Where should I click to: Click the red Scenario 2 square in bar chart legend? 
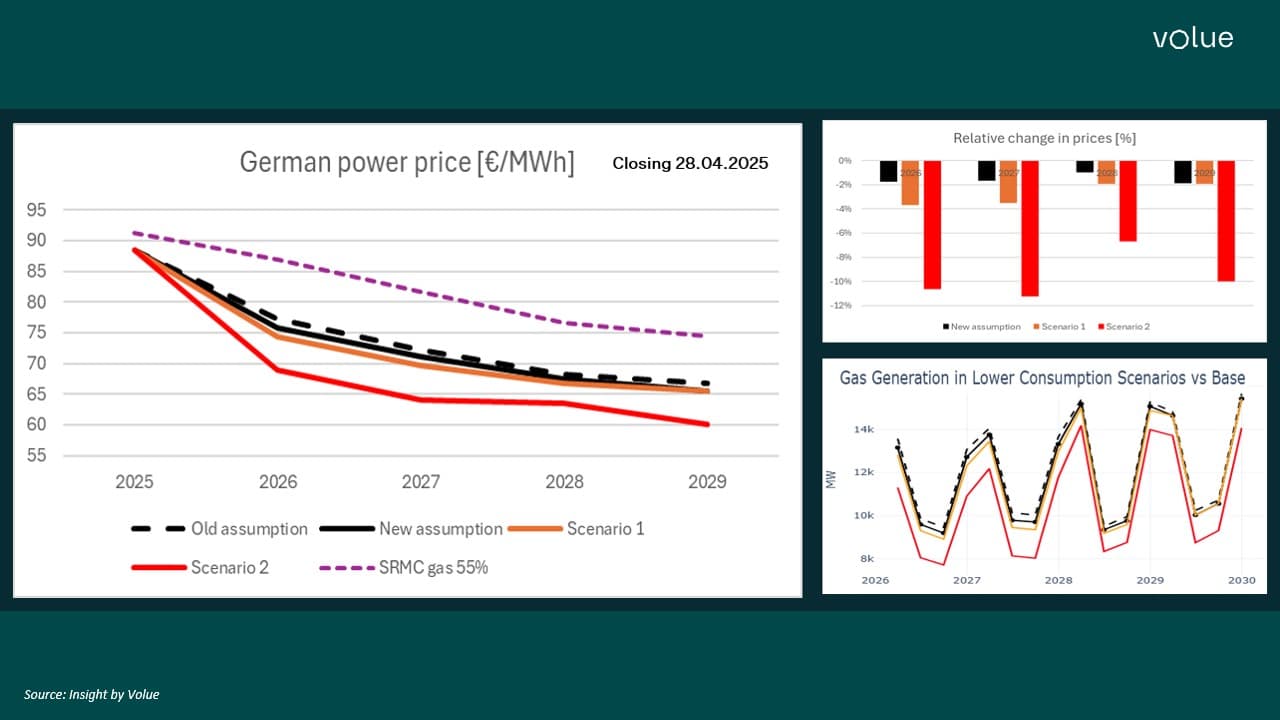[1101, 327]
